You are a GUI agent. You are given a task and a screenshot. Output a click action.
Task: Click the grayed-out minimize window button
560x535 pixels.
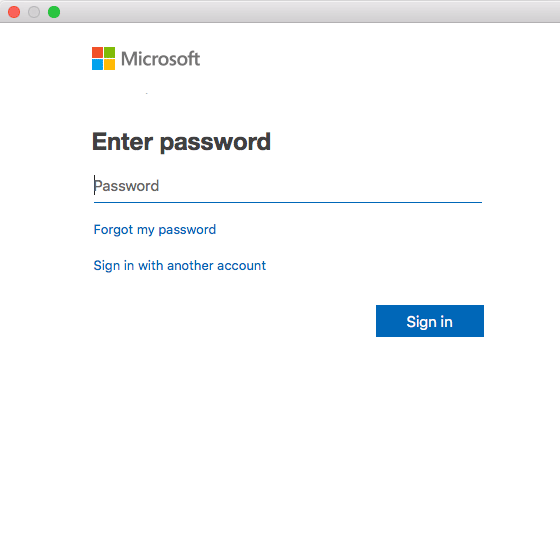coord(34,12)
